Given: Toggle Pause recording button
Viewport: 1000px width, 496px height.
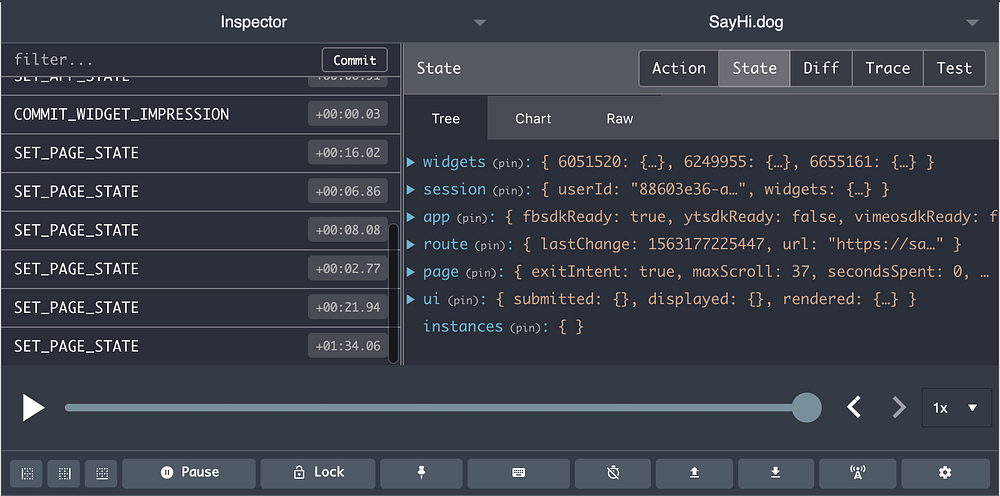Looking at the screenshot, I should (189, 473).
